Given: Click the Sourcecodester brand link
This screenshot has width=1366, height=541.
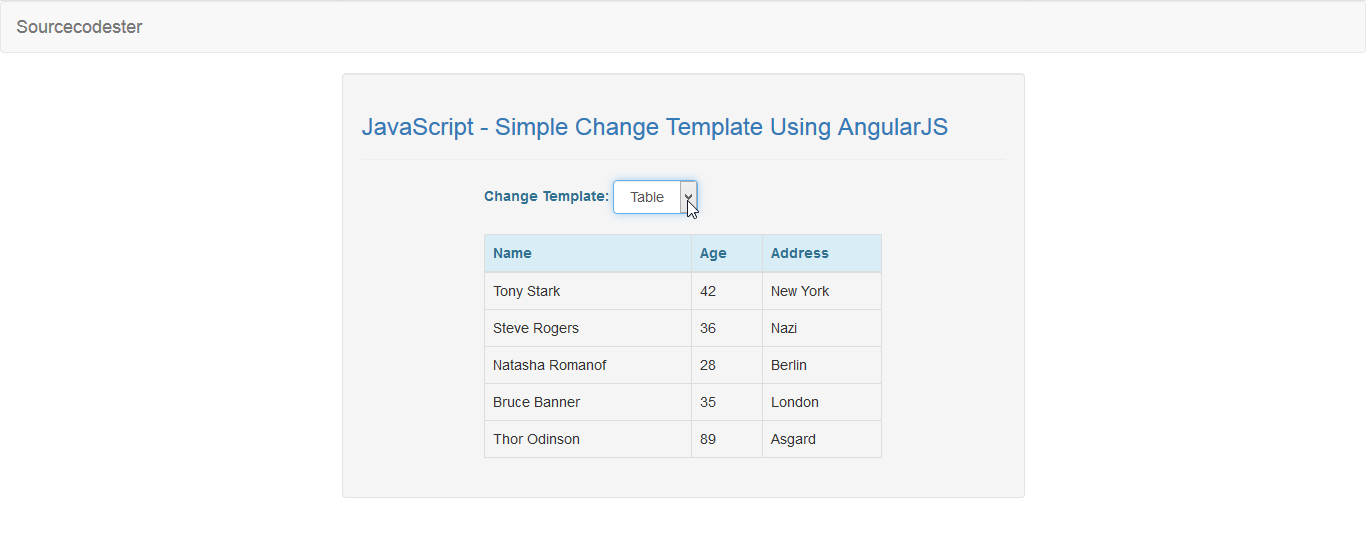Looking at the screenshot, I should [79, 27].
